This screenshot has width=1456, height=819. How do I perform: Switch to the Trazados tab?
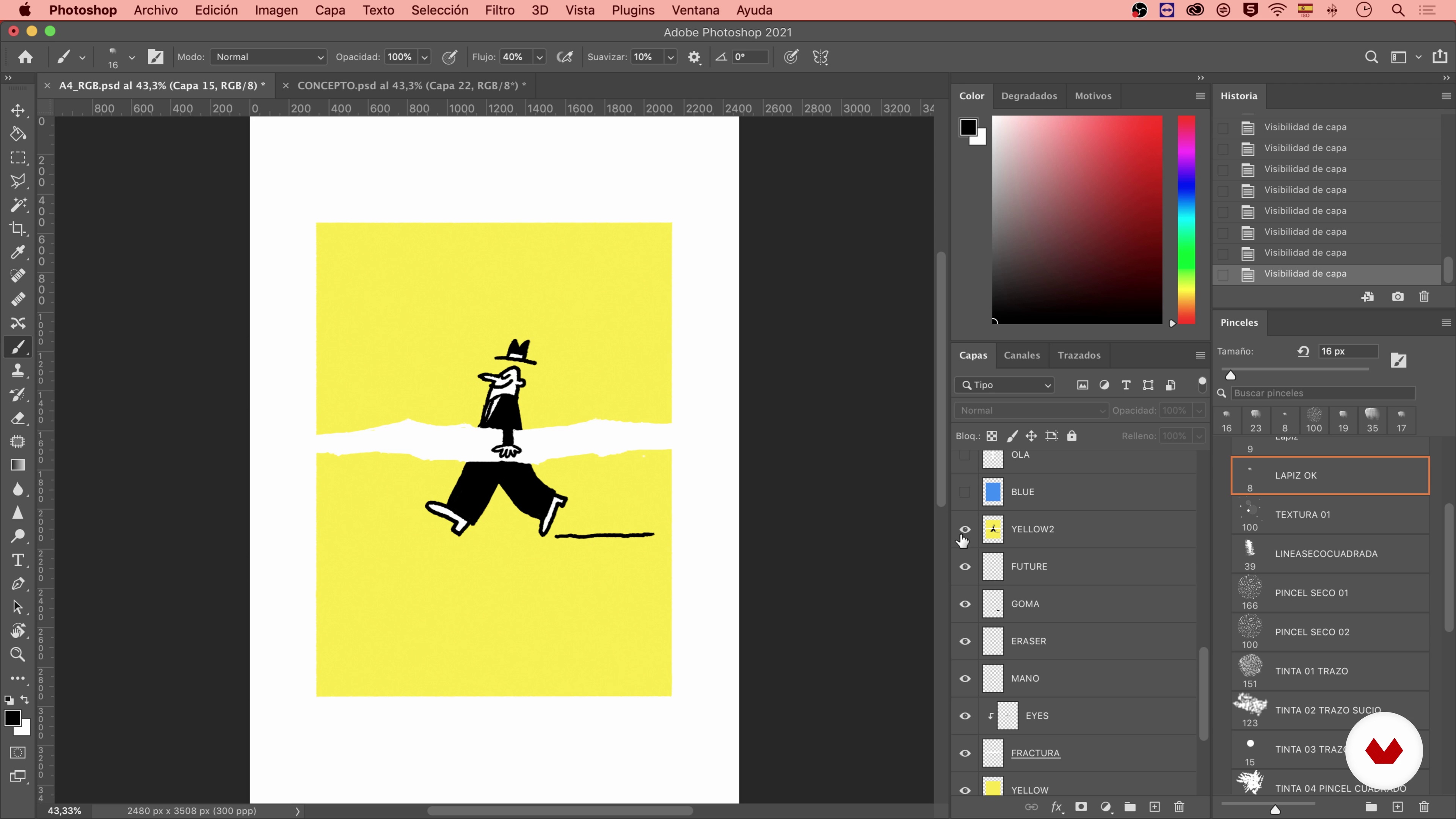pyautogui.click(x=1079, y=355)
